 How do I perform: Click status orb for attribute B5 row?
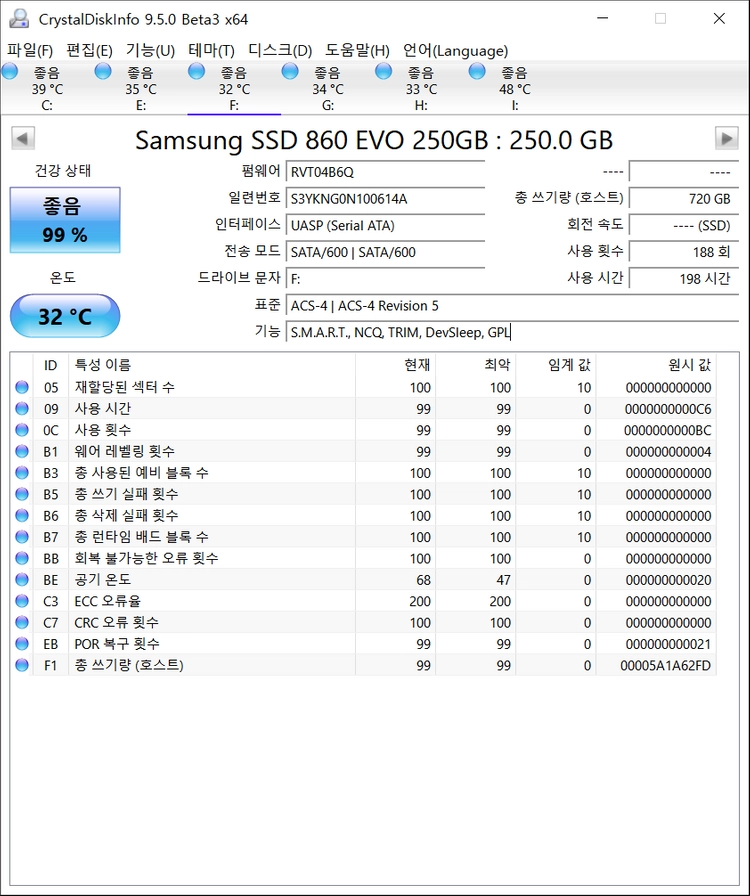click(x=22, y=494)
